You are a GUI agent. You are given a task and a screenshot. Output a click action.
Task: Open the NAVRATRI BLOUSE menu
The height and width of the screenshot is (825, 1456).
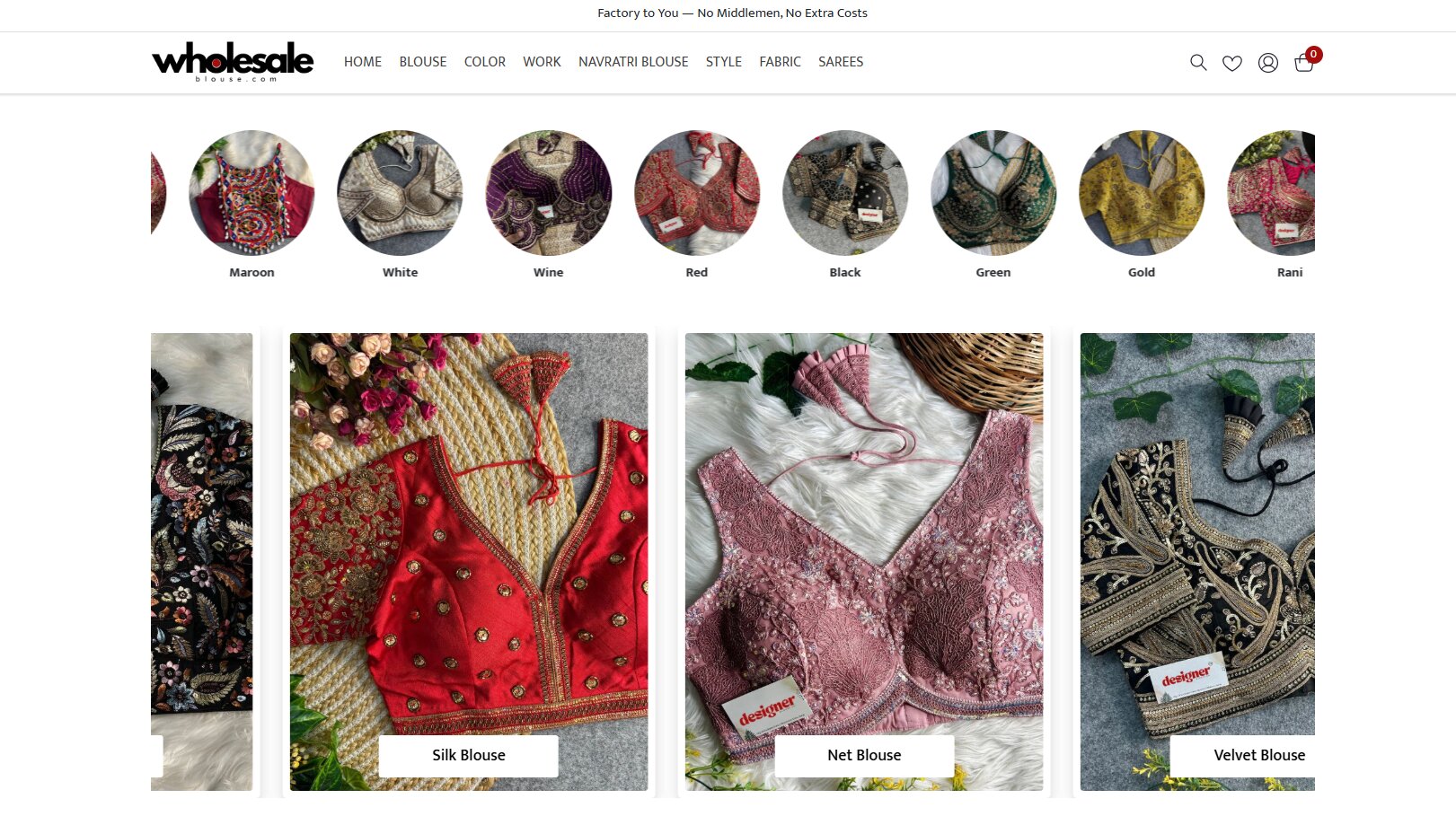pyautogui.click(x=633, y=62)
